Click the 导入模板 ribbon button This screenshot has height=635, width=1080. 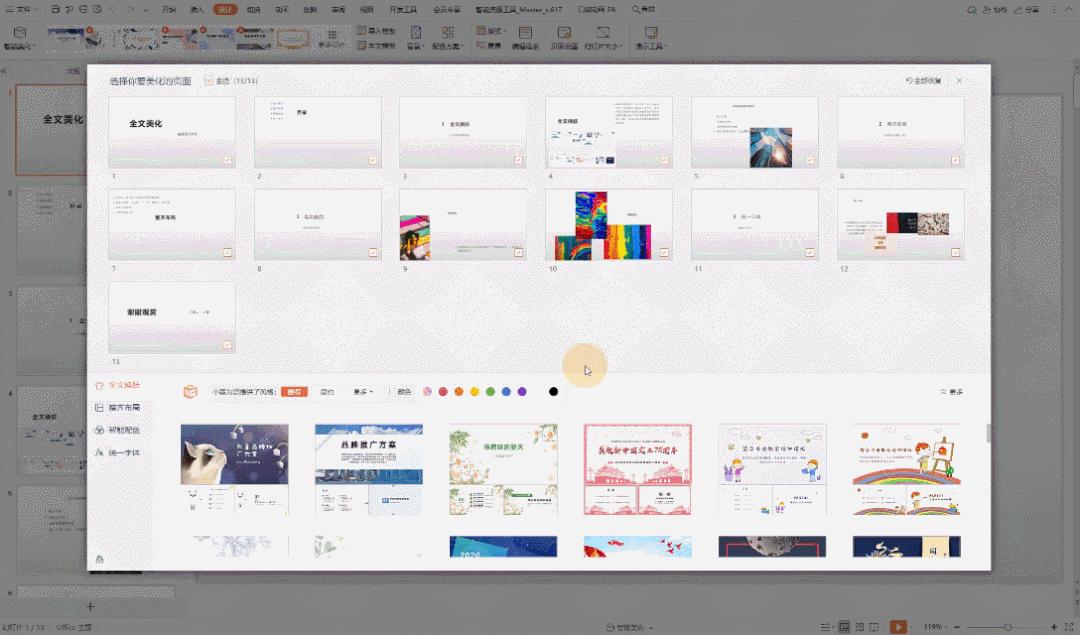[x=376, y=31]
